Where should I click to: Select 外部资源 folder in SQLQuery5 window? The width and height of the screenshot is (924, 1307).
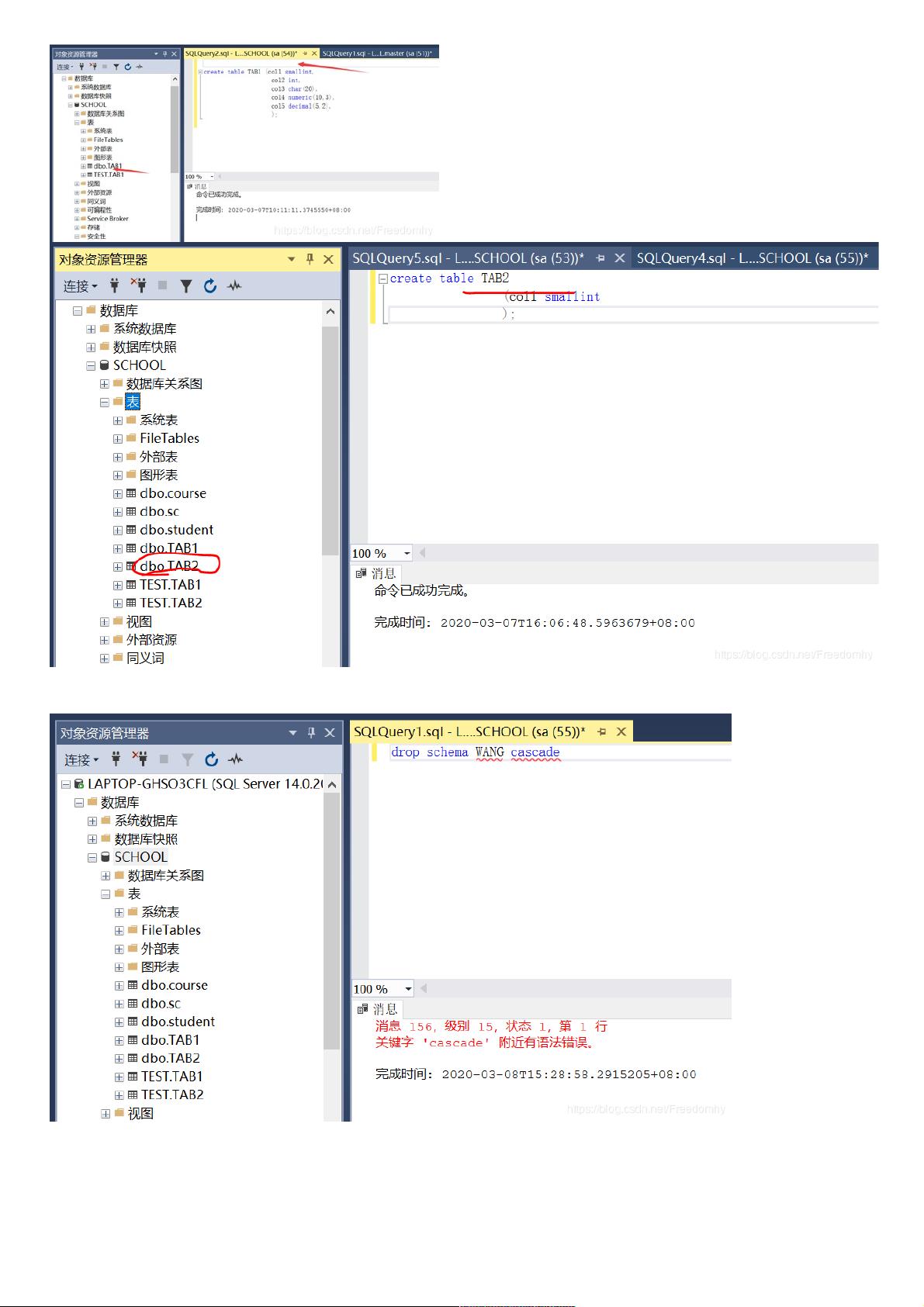click(151, 640)
